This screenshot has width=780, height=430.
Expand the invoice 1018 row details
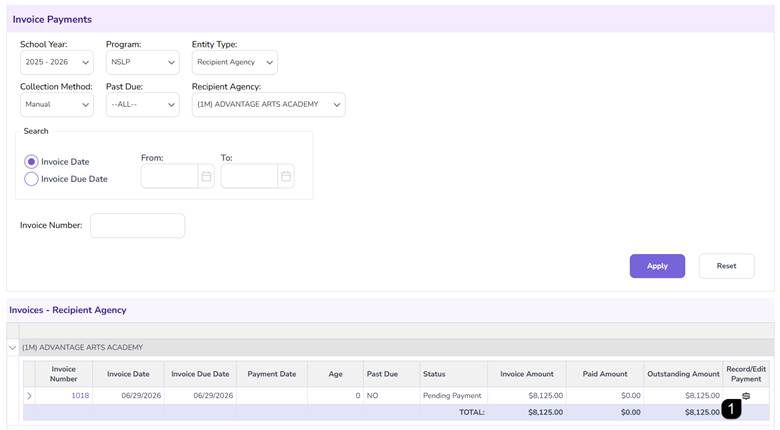29,396
